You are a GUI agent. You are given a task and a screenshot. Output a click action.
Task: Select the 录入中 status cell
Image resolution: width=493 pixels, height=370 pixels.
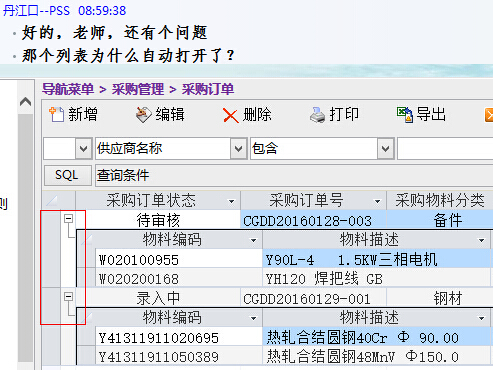[158, 298]
